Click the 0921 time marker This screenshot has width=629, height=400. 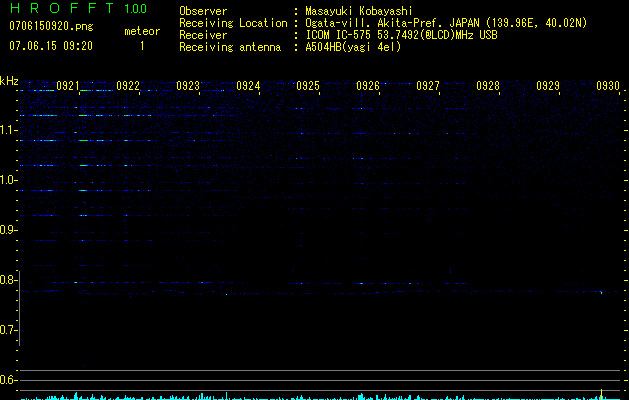[68, 86]
